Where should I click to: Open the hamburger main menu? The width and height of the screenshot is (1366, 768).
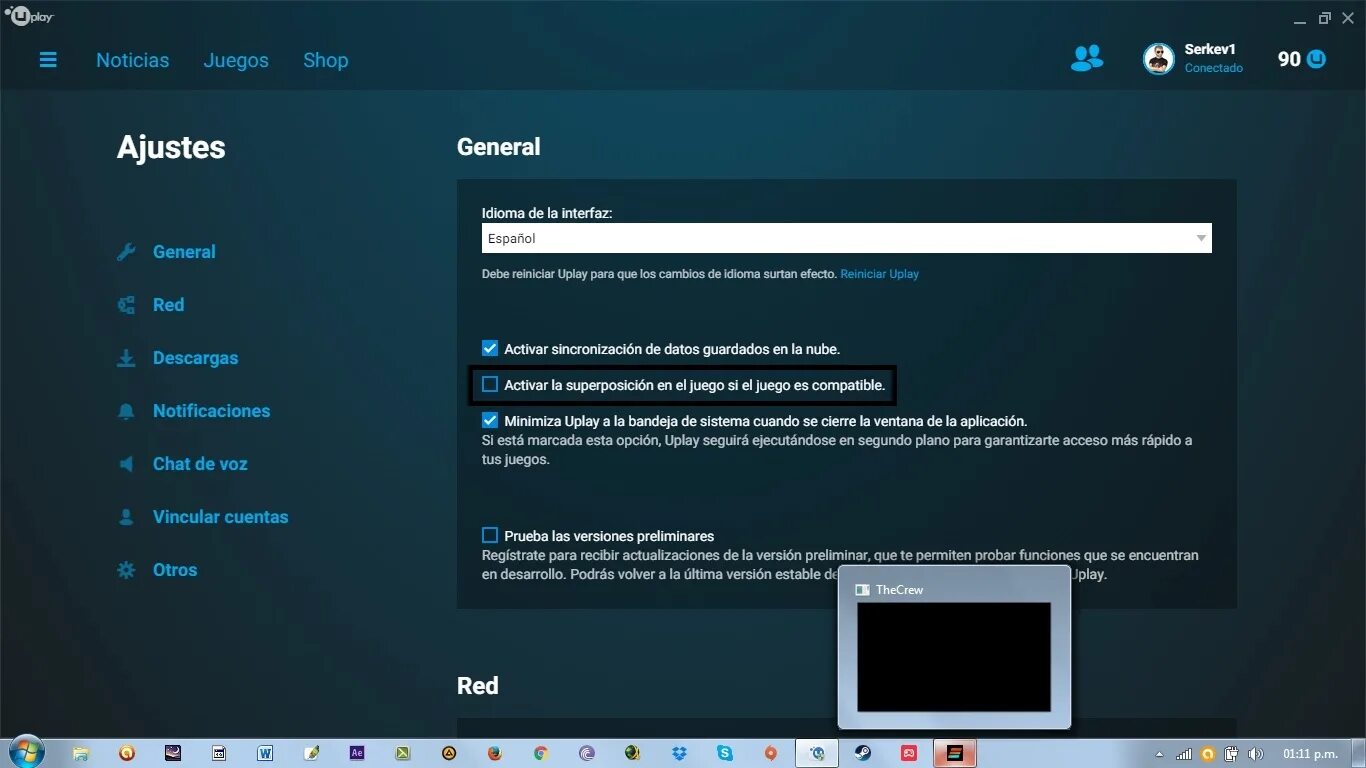48,60
